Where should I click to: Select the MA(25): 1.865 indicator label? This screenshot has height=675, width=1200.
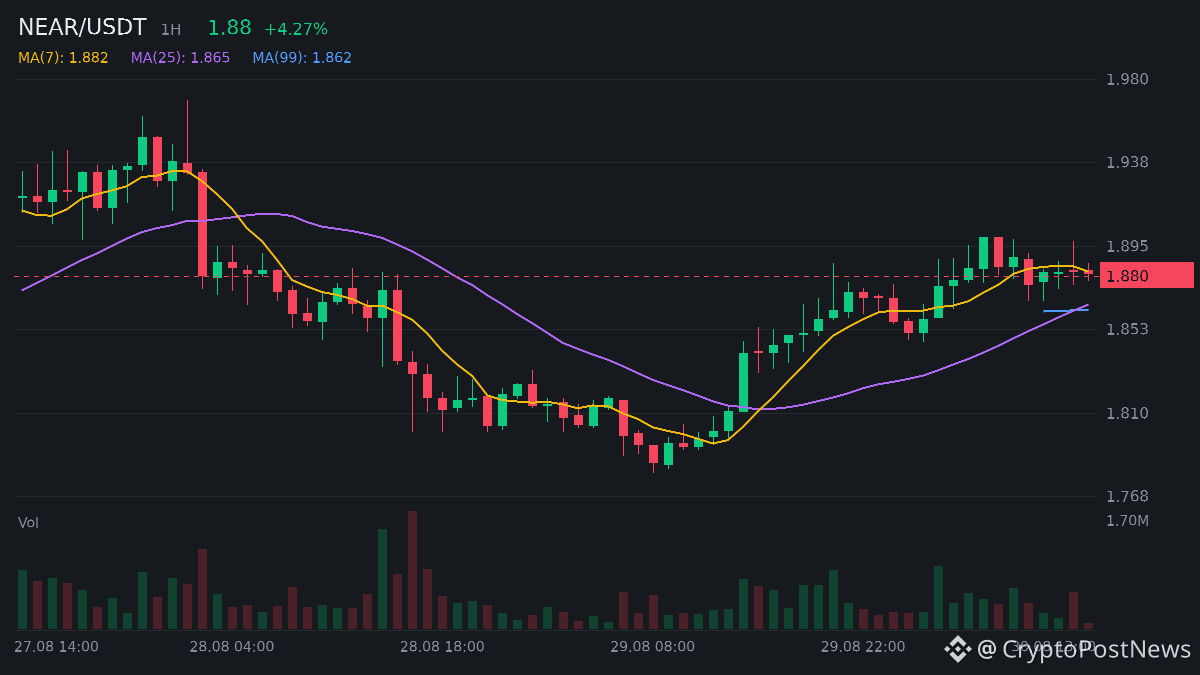point(180,58)
